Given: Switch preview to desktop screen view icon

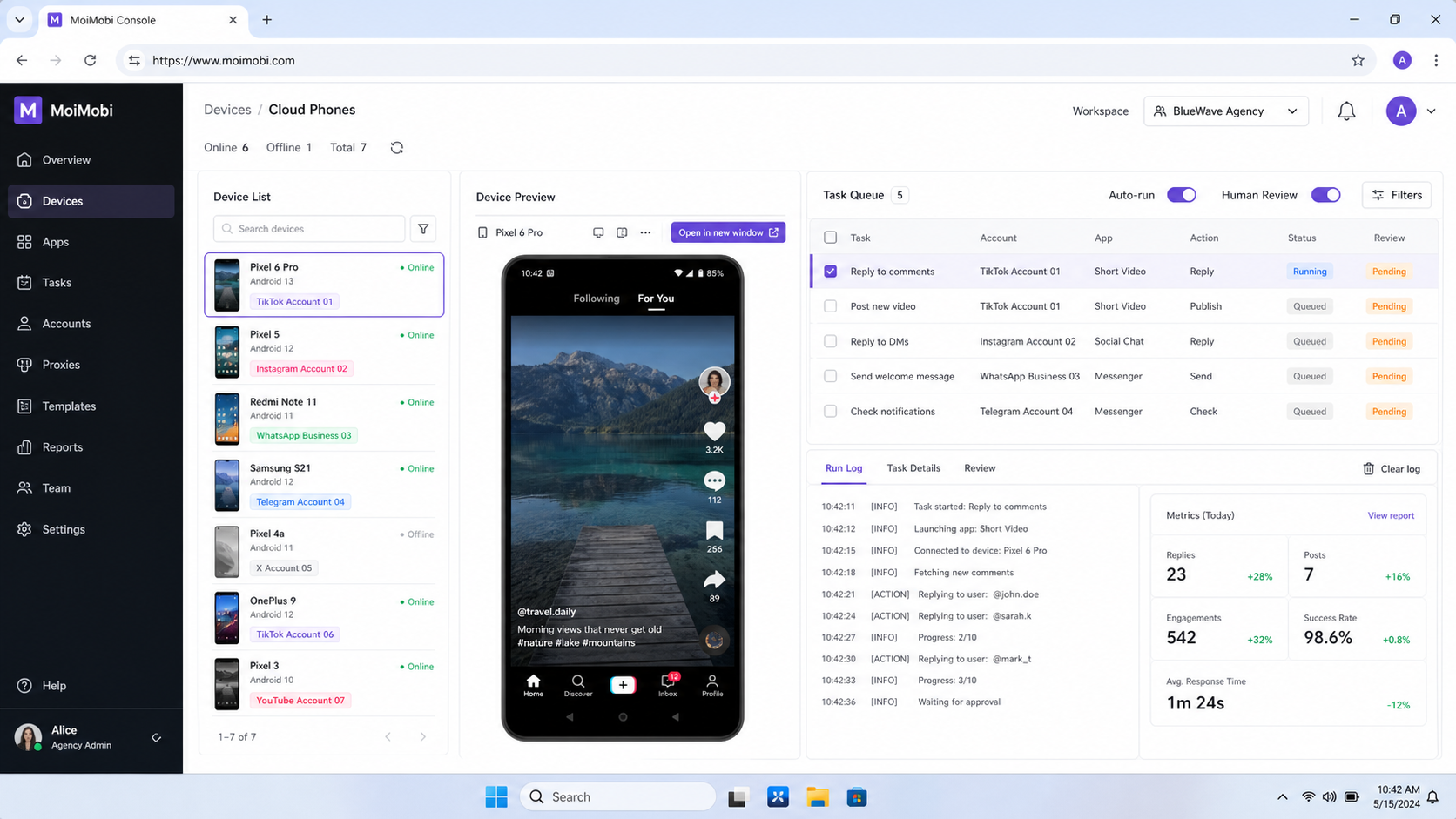Looking at the screenshot, I should 598,232.
